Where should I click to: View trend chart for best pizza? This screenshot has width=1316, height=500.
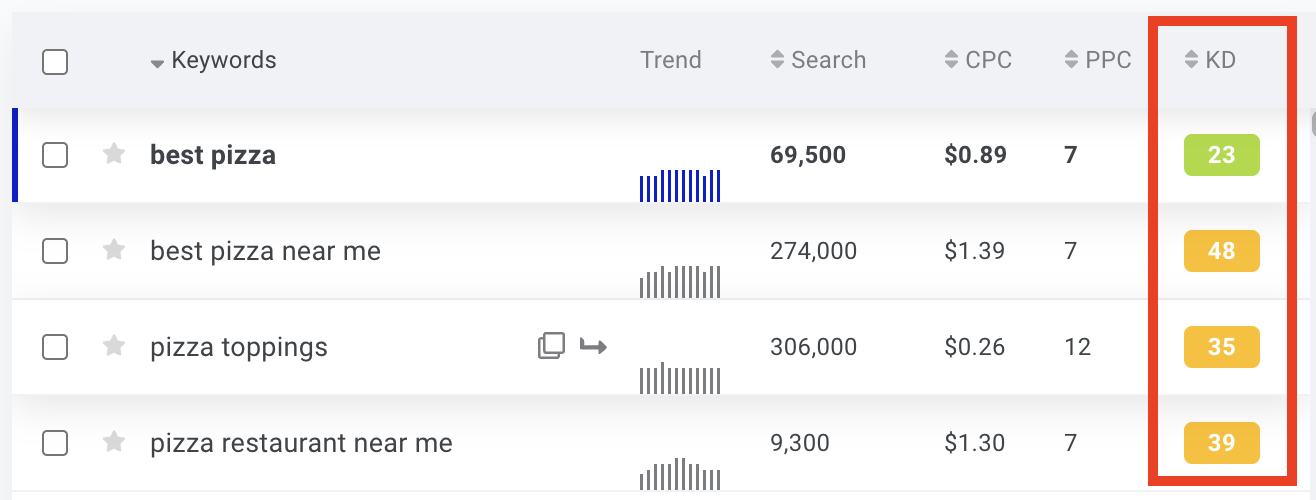(x=680, y=185)
